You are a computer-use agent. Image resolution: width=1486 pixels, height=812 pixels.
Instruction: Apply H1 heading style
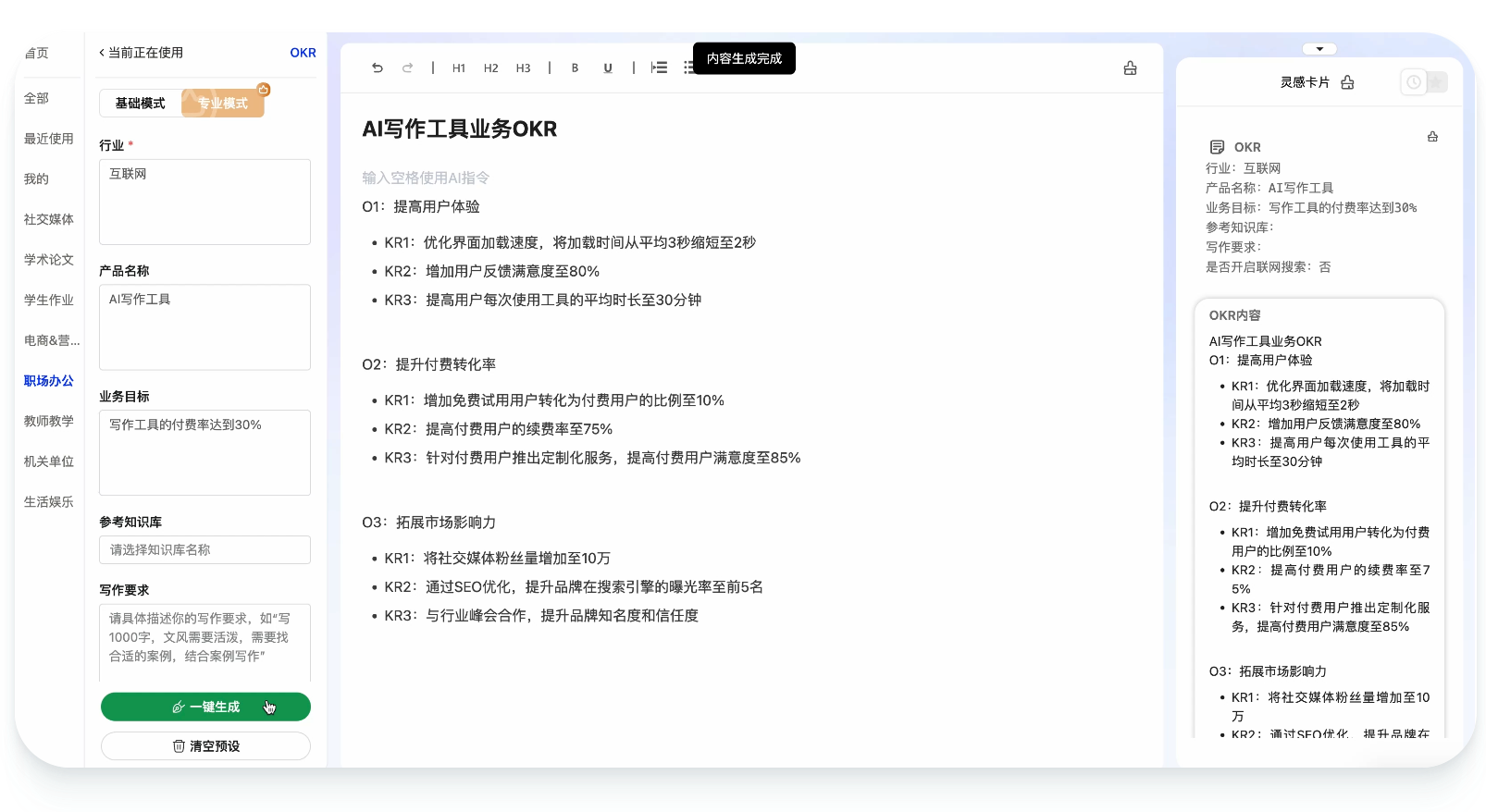(x=459, y=68)
